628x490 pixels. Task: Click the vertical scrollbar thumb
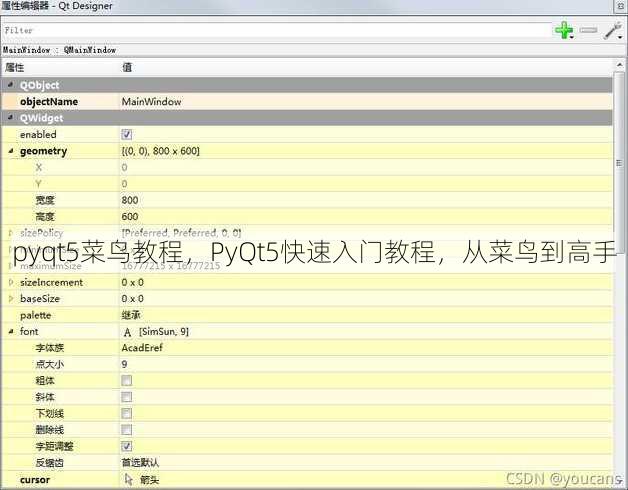[620, 163]
